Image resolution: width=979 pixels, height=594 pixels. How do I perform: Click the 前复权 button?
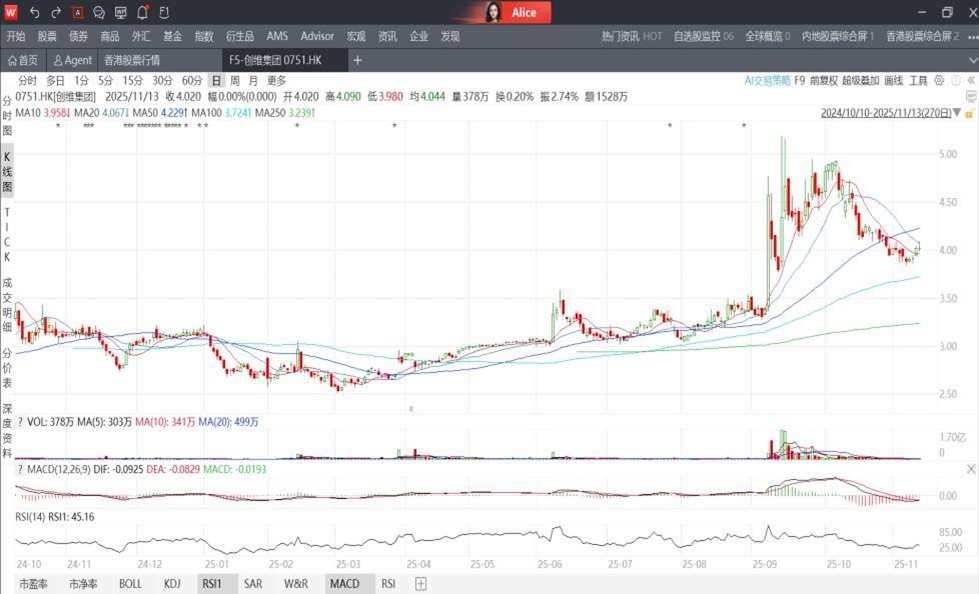824,81
